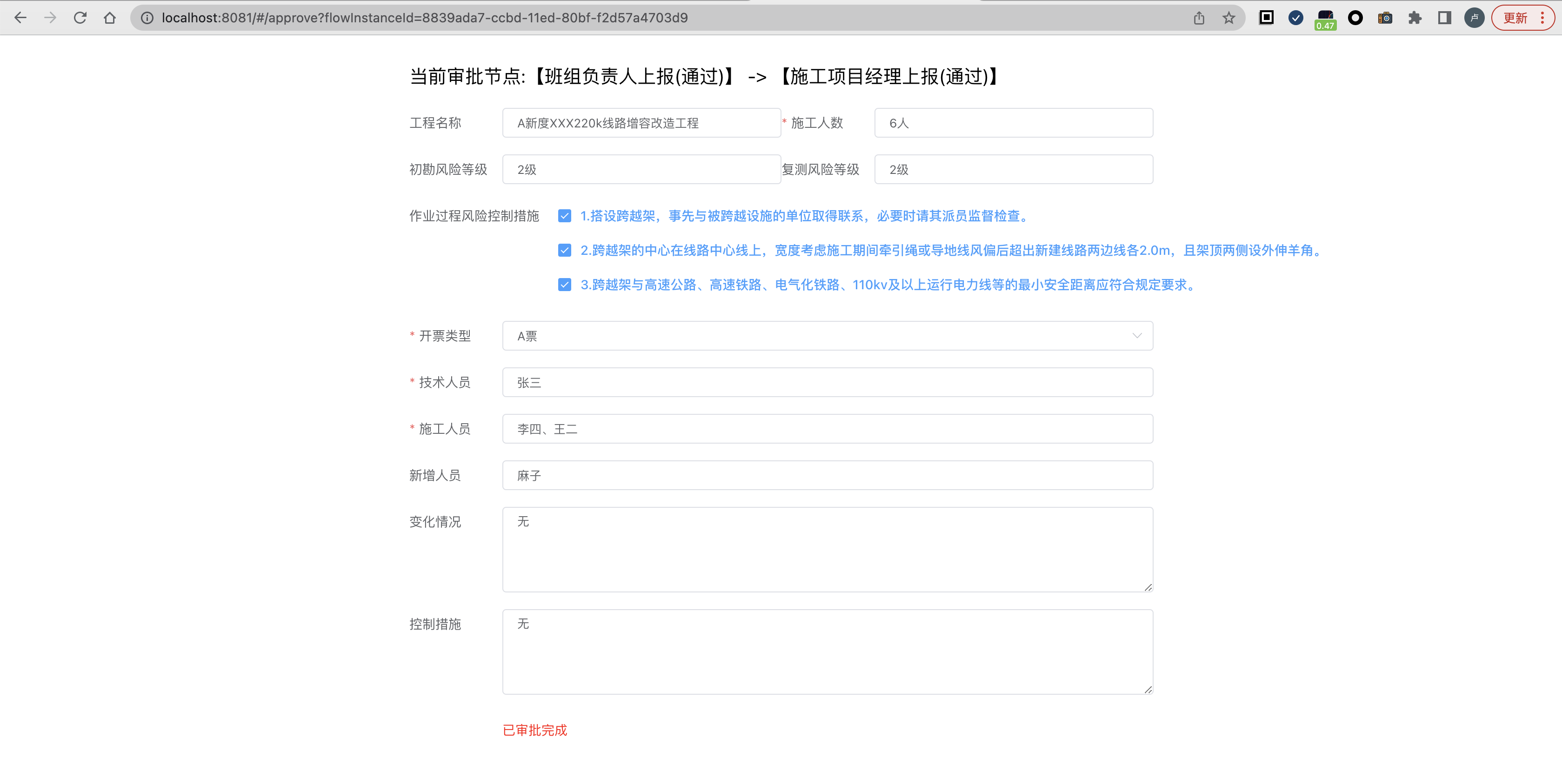Click the 工程名称 field label

pyautogui.click(x=435, y=123)
